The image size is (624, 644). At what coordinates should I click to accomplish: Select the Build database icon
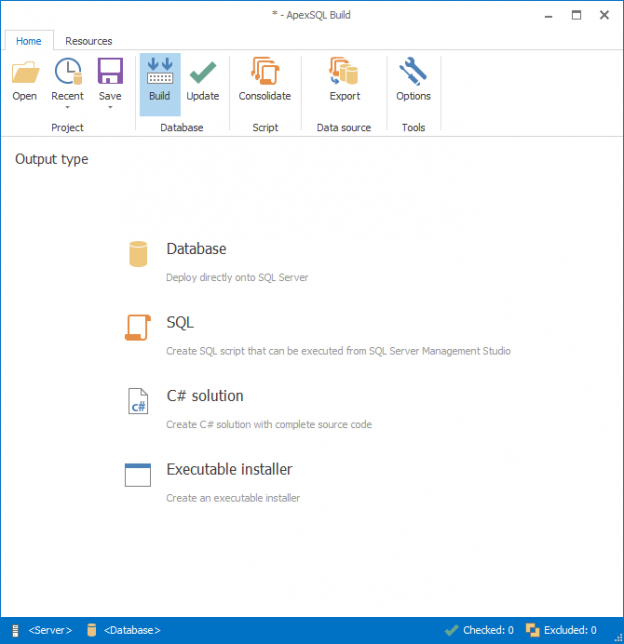click(160, 71)
